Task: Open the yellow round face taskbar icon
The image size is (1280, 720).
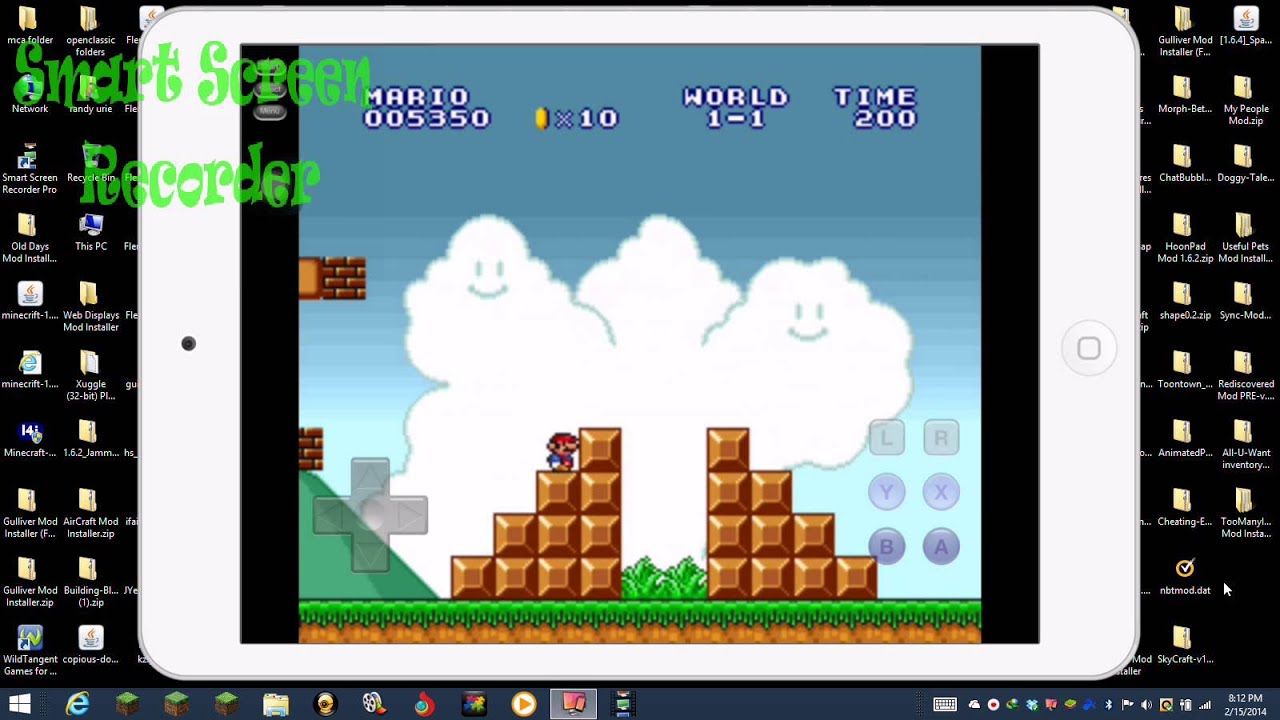Action: (325, 704)
